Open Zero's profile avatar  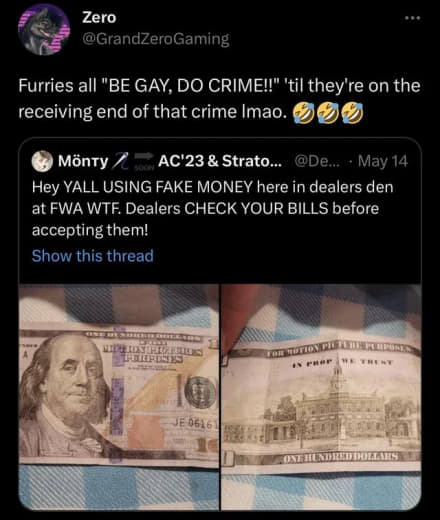pos(44,29)
